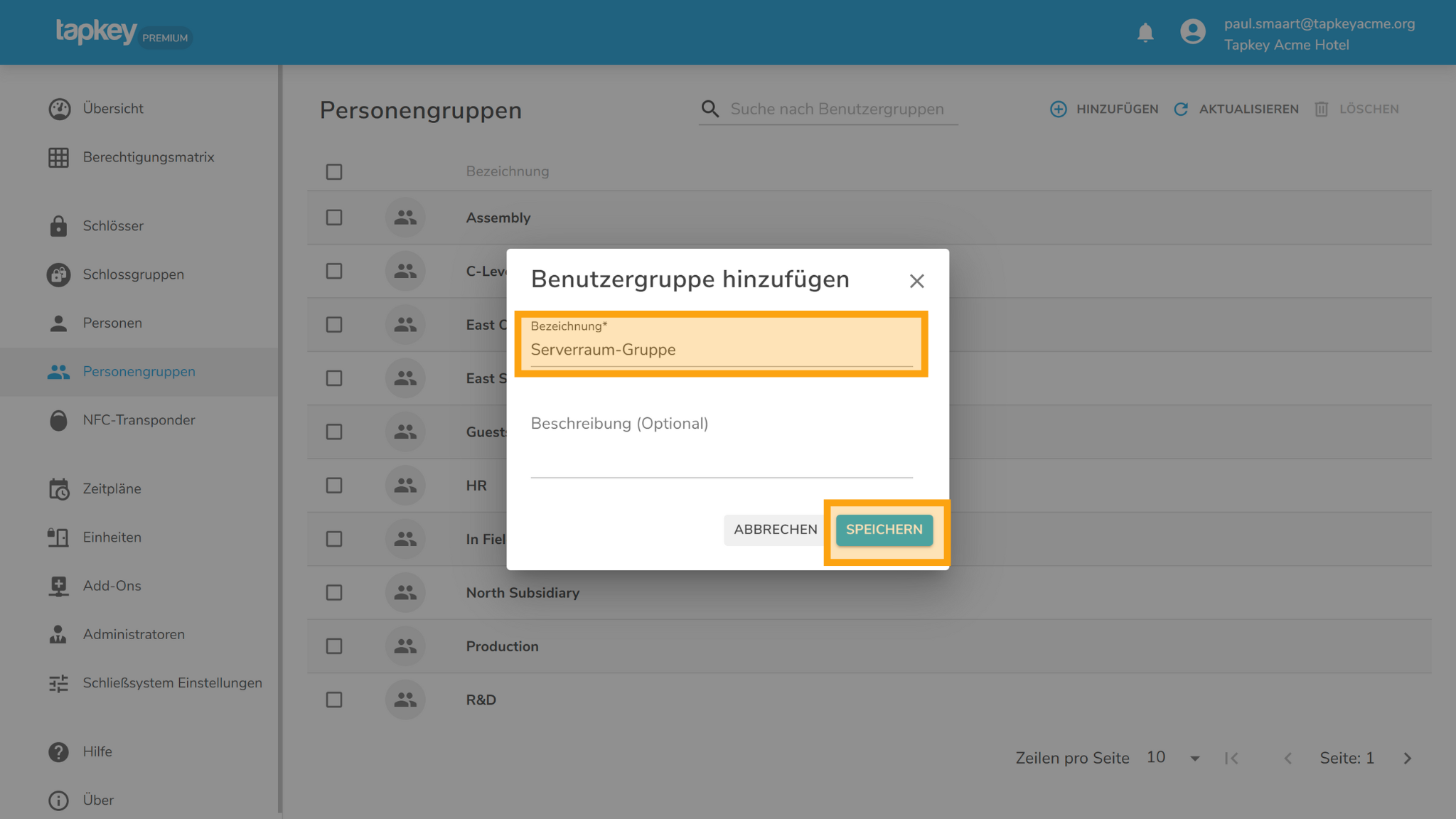The width and height of the screenshot is (1456, 819).
Task: Check the North Subsidiary row checkbox
Action: click(334, 592)
